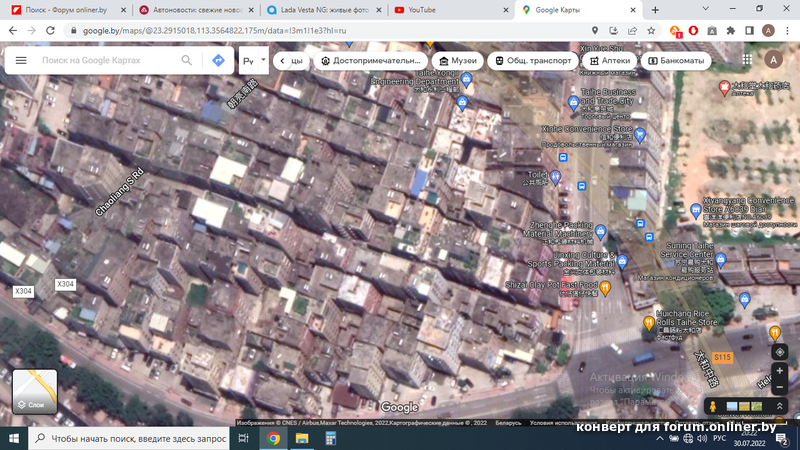
Task: Open the Chrome three-dot menu
Action: [787, 31]
